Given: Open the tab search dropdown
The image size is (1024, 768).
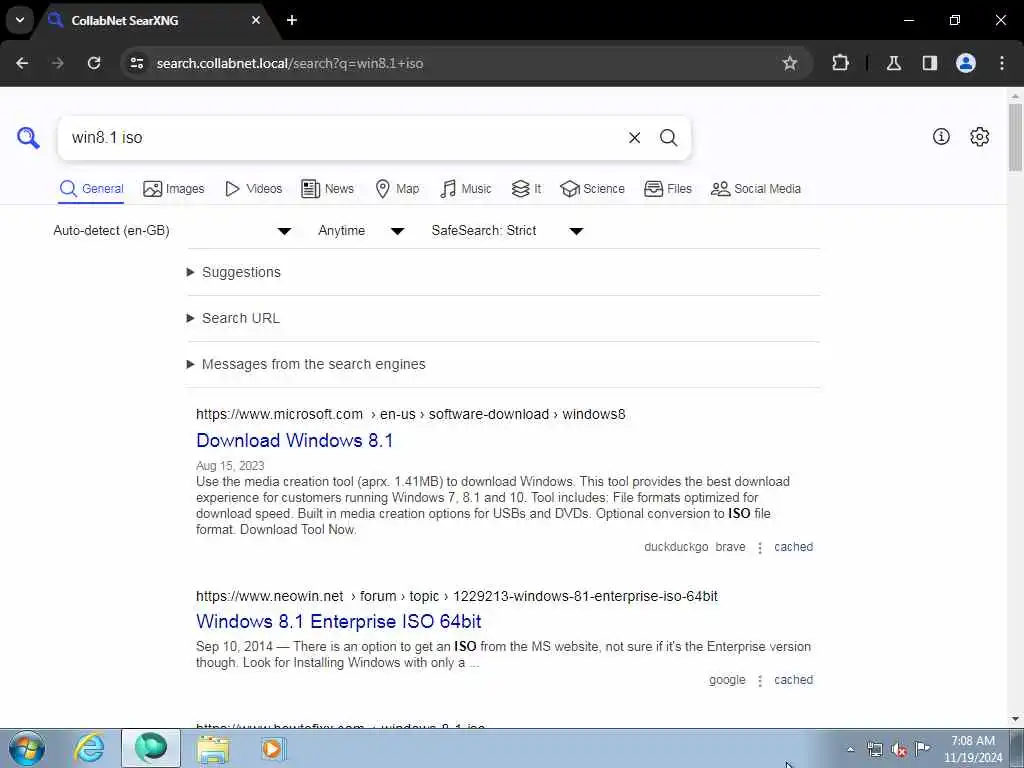Looking at the screenshot, I should pos(20,20).
